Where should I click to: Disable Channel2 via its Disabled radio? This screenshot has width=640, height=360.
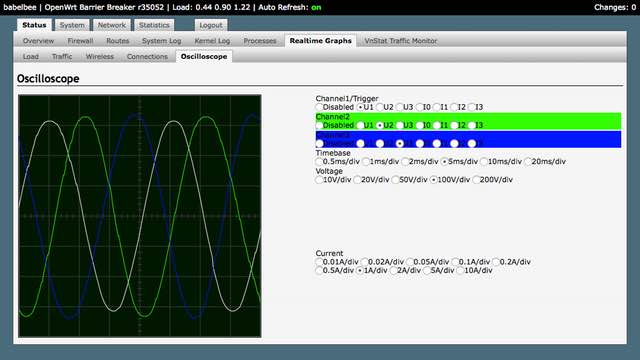(x=319, y=125)
